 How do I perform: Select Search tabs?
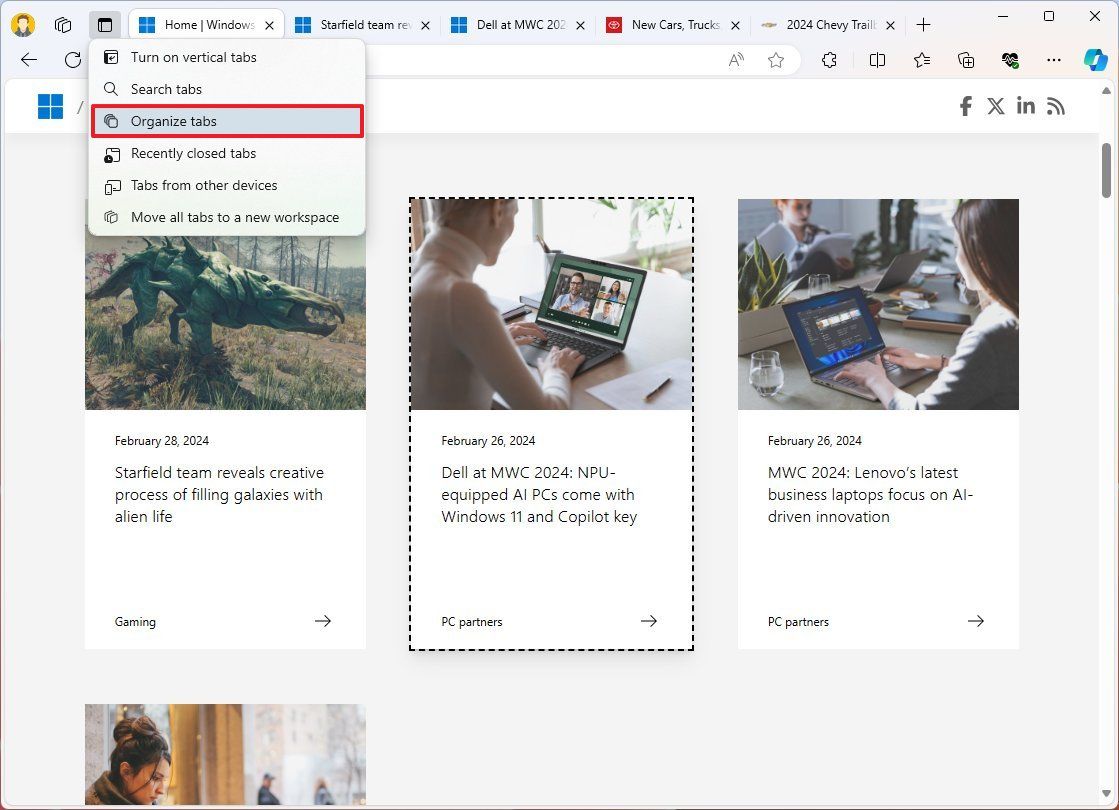click(x=166, y=89)
